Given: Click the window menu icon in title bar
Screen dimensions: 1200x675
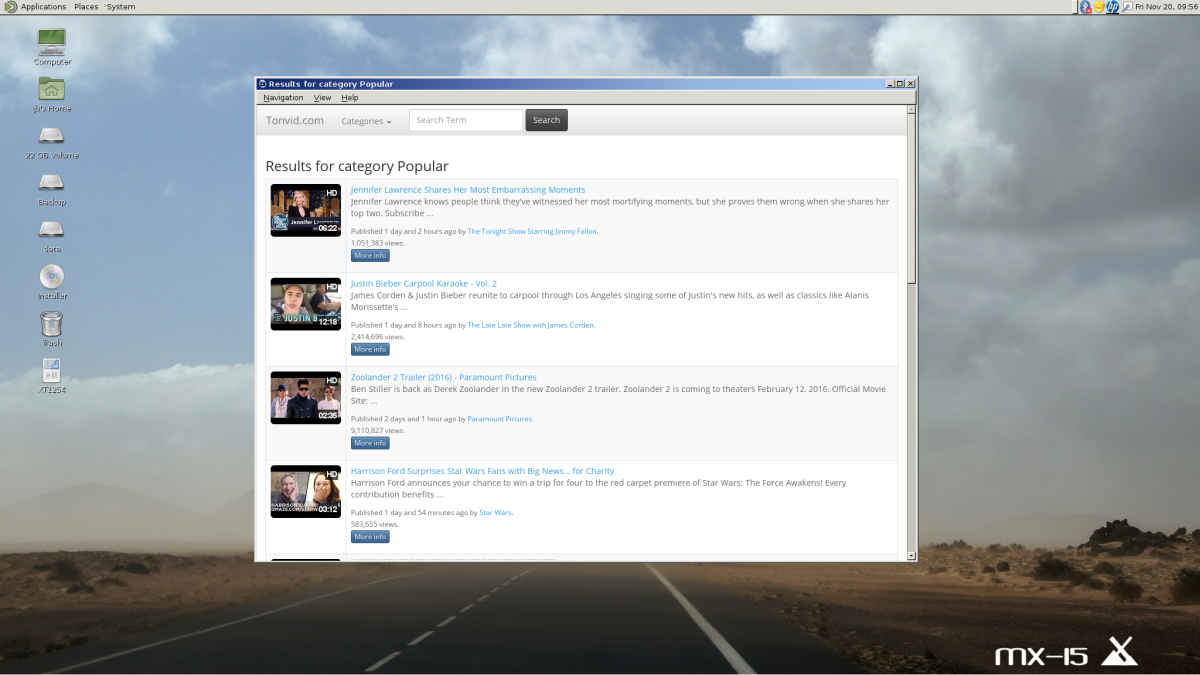Looking at the screenshot, I should coord(262,84).
